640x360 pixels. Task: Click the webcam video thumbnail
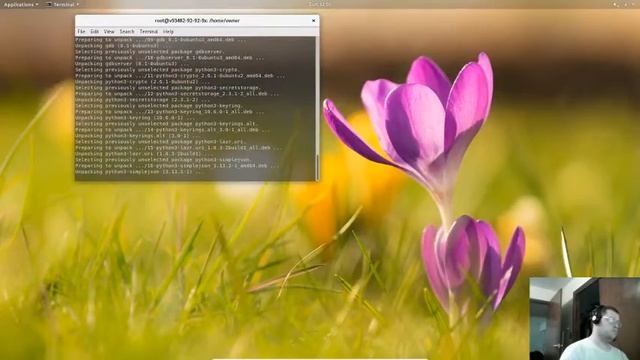pyautogui.click(x=584, y=318)
